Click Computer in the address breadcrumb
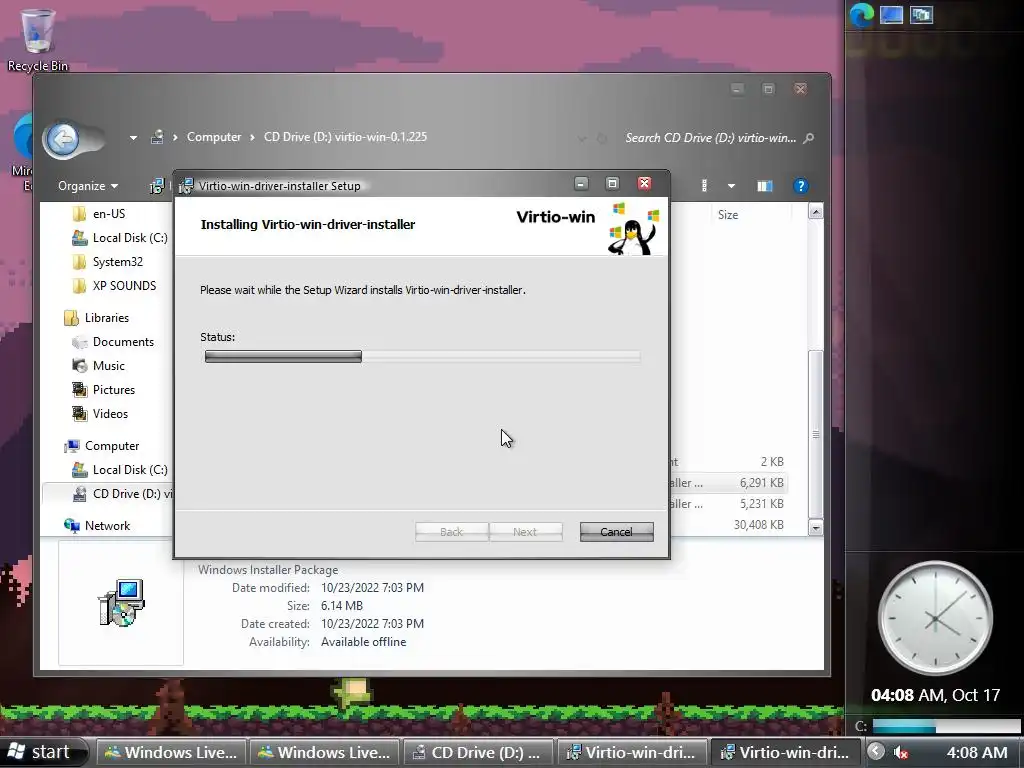Screen dimensions: 1024x768 point(214,137)
